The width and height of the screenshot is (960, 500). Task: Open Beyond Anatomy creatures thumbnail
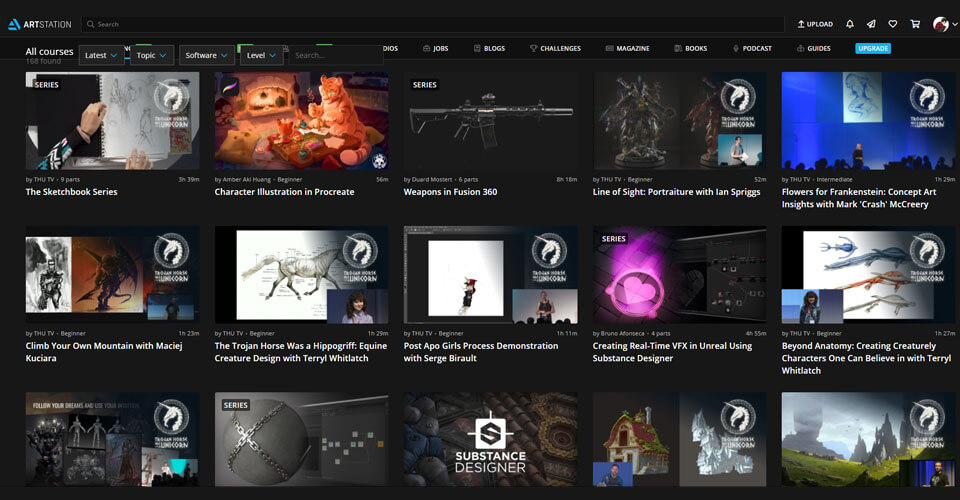(x=868, y=274)
